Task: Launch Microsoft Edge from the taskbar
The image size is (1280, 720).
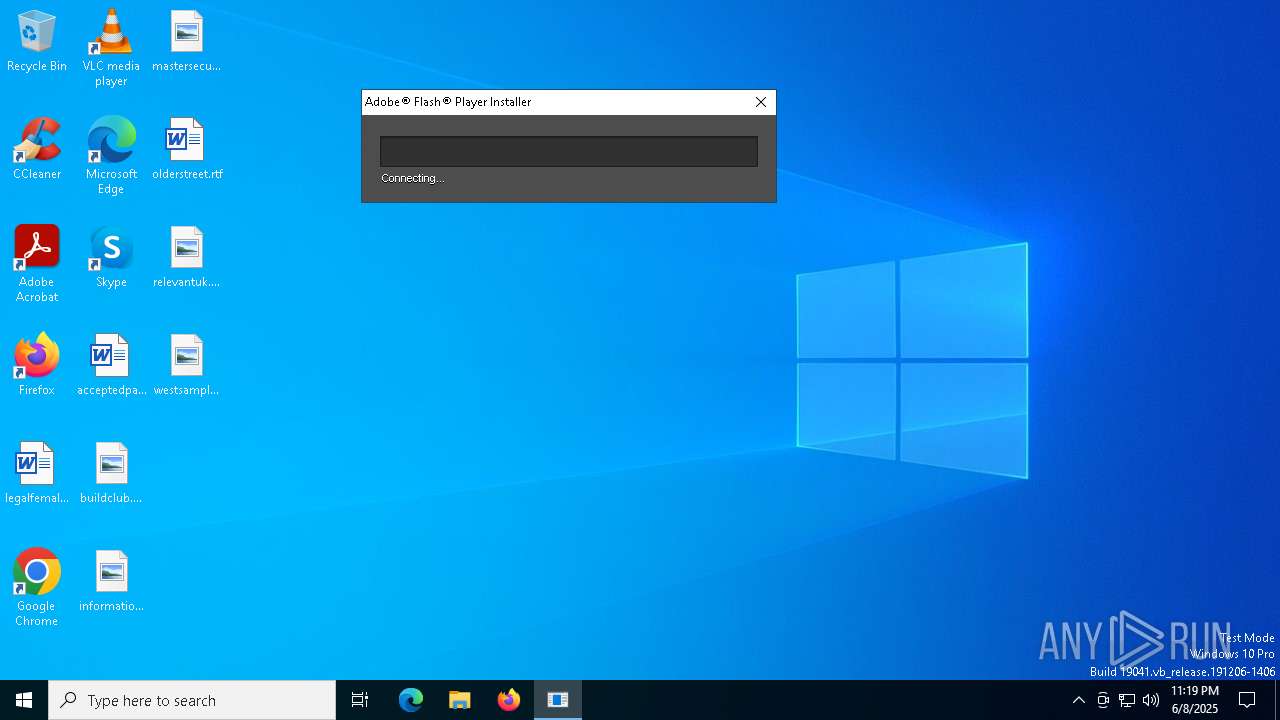Action: point(411,700)
